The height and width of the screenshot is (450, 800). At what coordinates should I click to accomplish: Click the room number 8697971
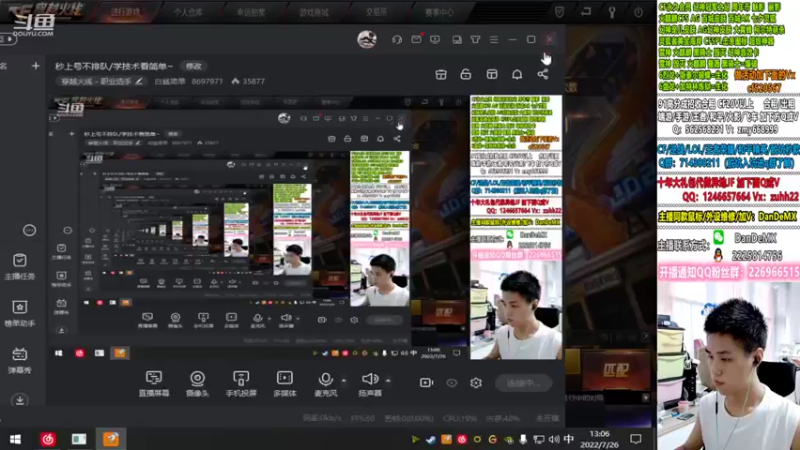pyautogui.click(x=207, y=81)
